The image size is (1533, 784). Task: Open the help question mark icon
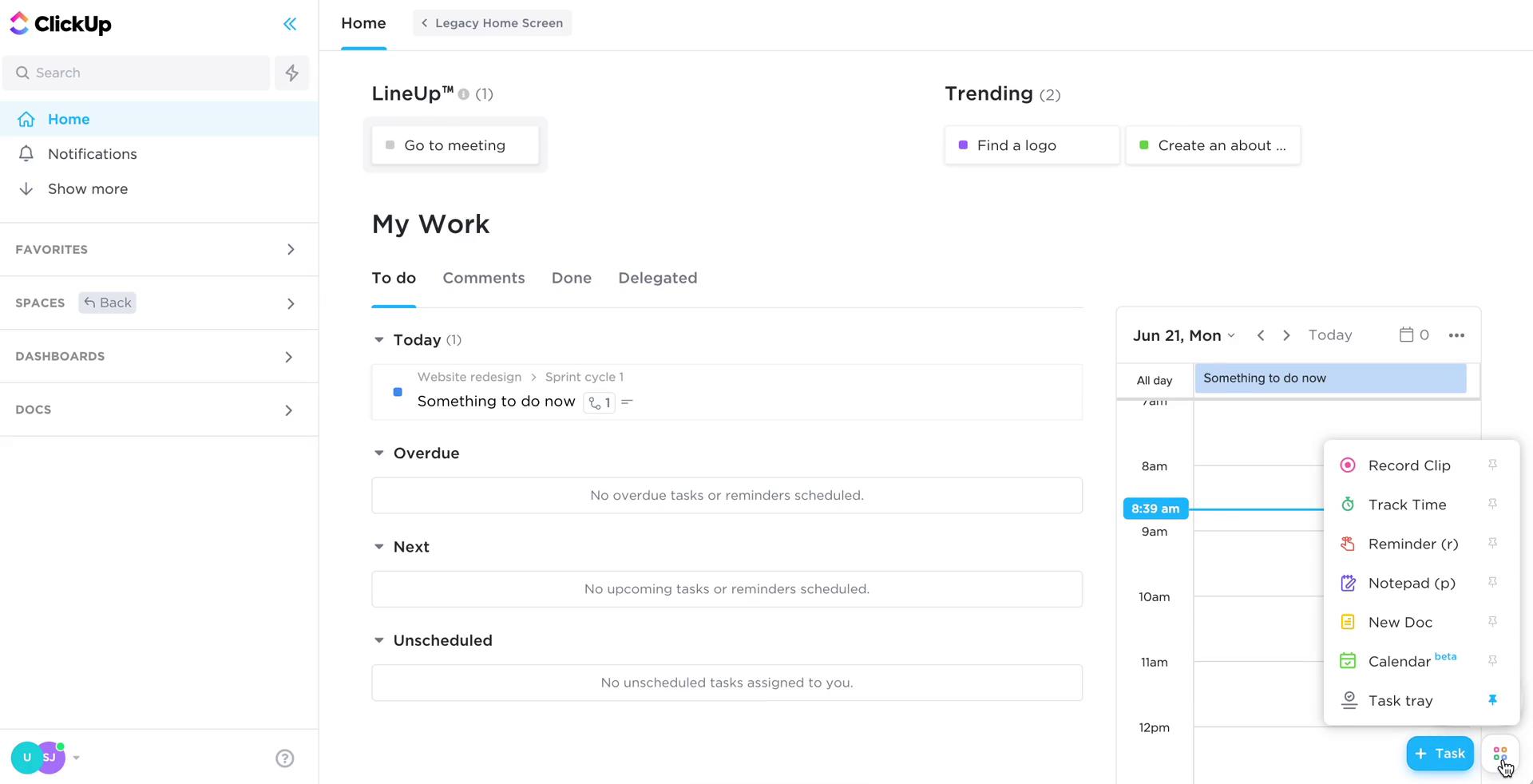pyautogui.click(x=285, y=758)
